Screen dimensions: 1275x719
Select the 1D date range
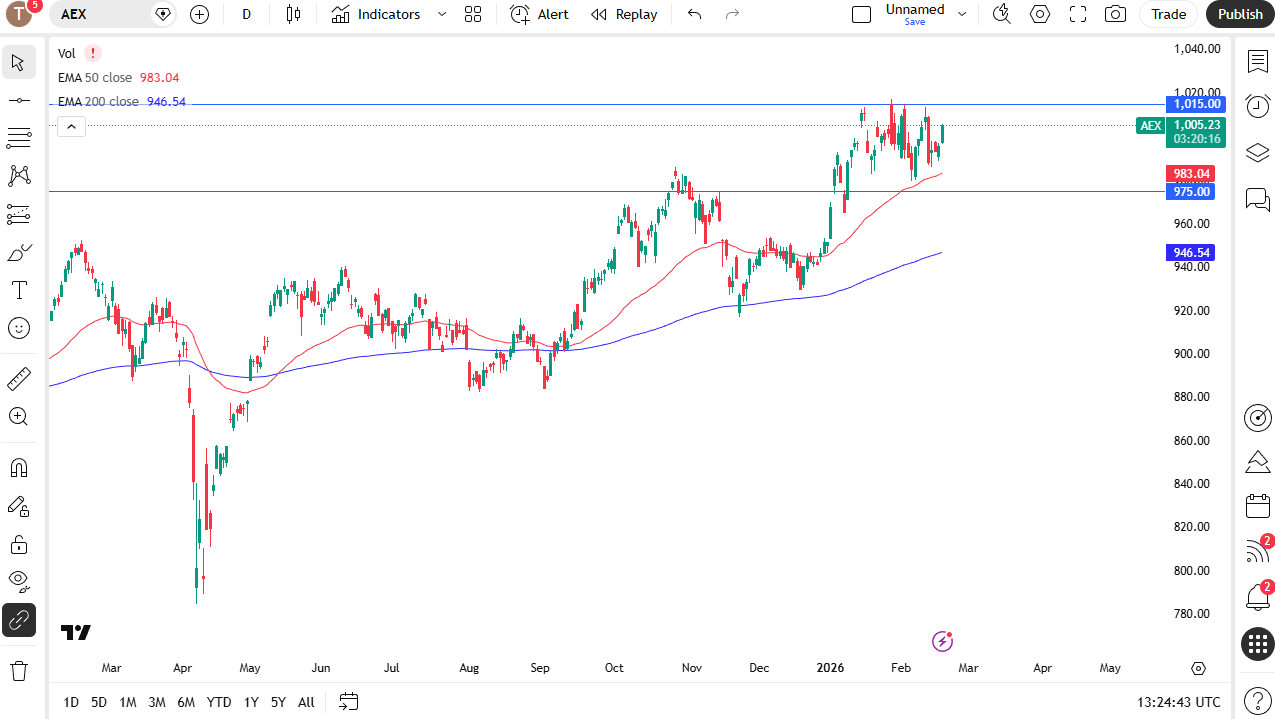pyautogui.click(x=71, y=702)
